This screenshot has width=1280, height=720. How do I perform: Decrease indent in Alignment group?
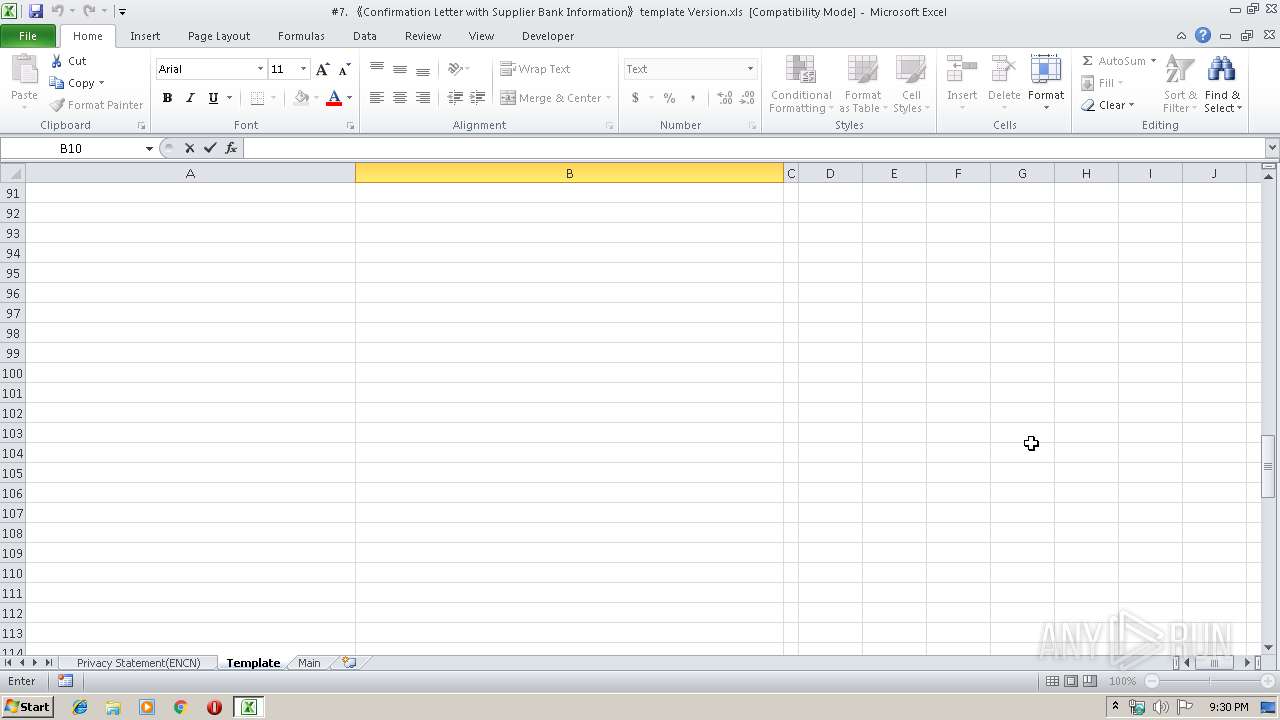click(455, 98)
